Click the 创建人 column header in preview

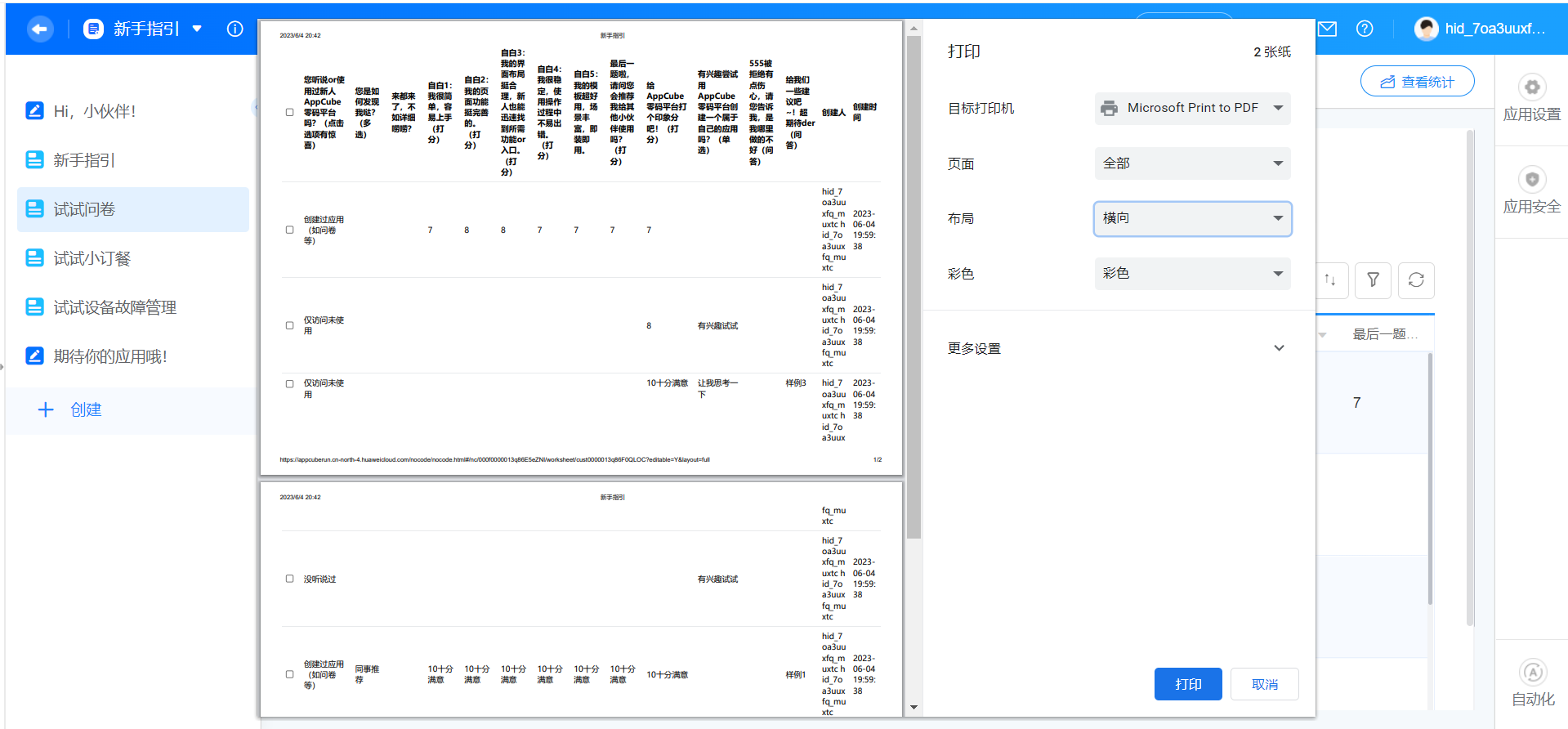(x=833, y=113)
